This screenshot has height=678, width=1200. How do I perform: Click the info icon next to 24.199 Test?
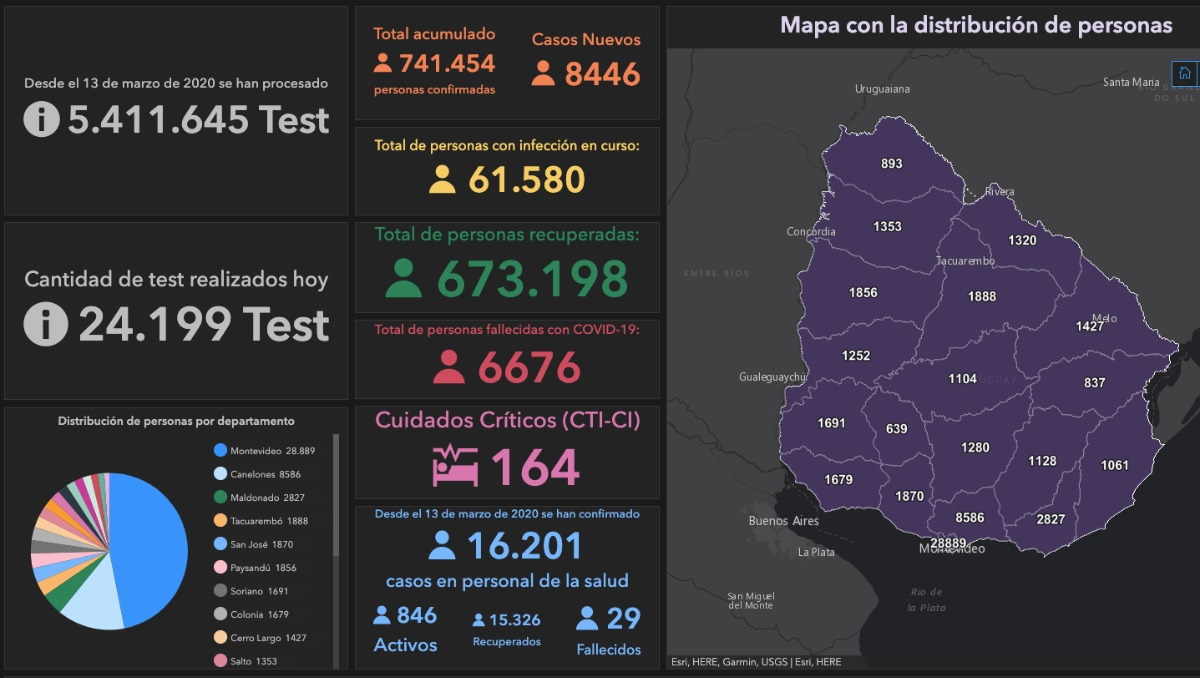click(46, 325)
